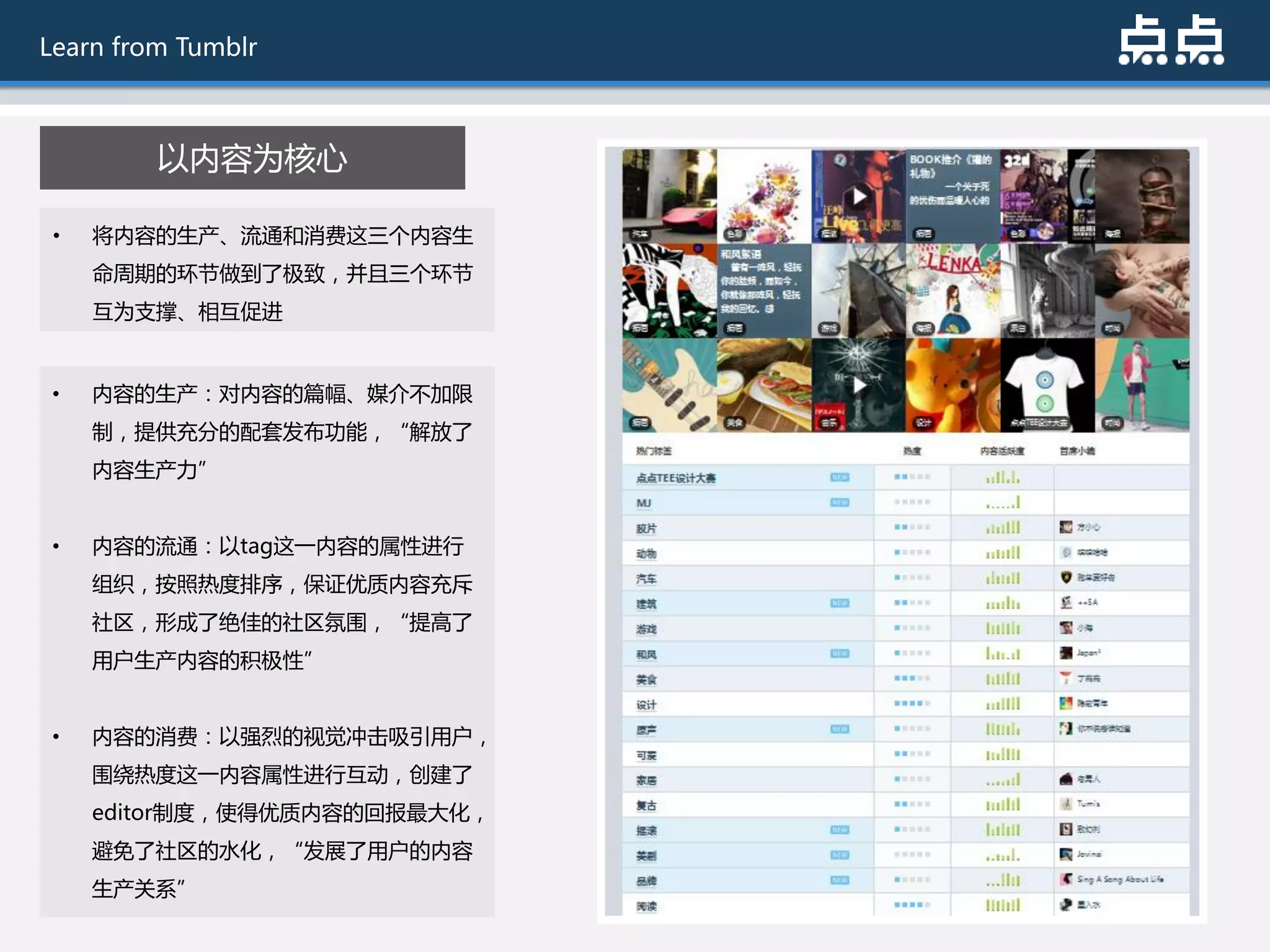Click NEW badge in 点点TEE设计大赛 row

coord(840,477)
